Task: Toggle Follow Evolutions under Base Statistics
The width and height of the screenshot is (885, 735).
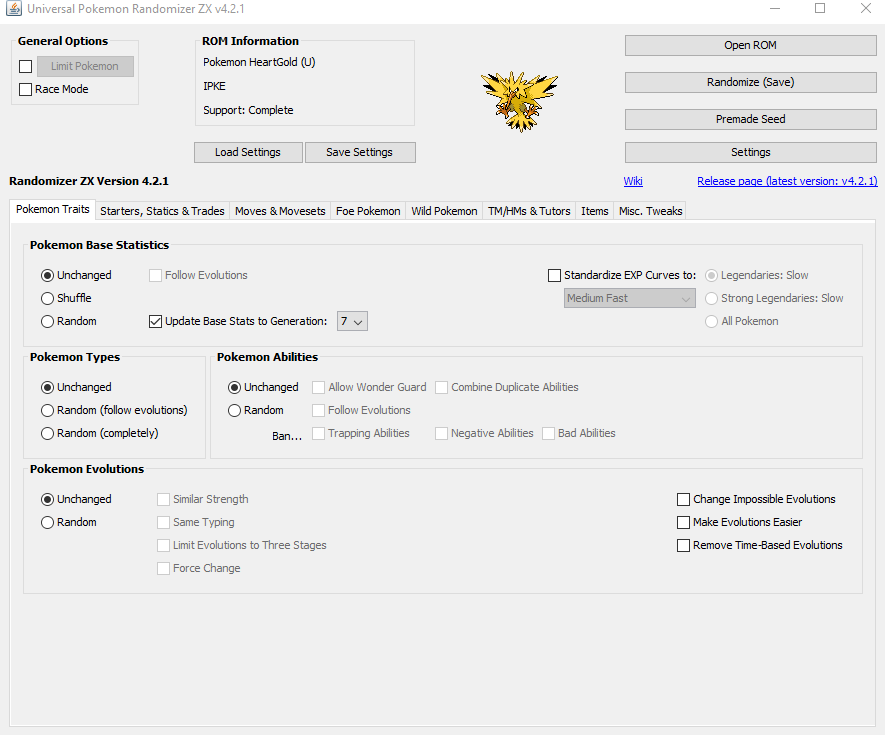Action: pyautogui.click(x=155, y=275)
